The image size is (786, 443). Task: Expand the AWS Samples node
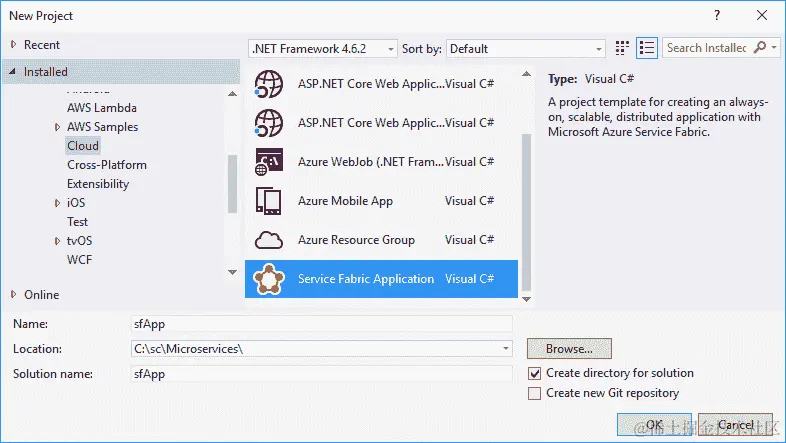(57, 127)
